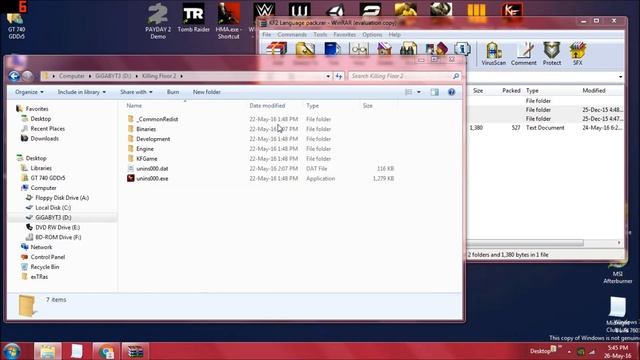640x360 pixels.
Task: Open Recent Places in navigation pane
Action: [47, 129]
